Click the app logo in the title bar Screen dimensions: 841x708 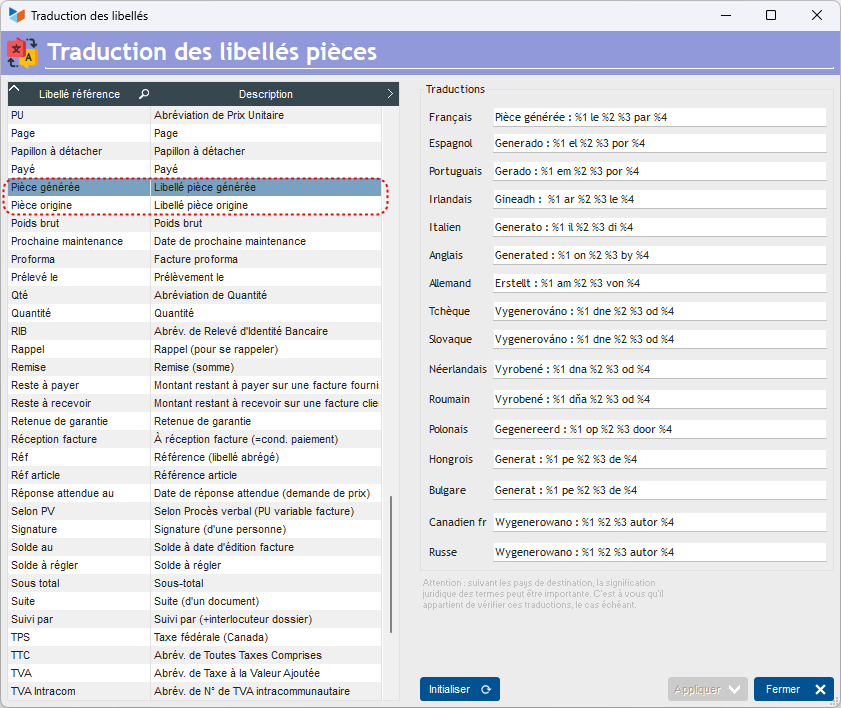17,16
